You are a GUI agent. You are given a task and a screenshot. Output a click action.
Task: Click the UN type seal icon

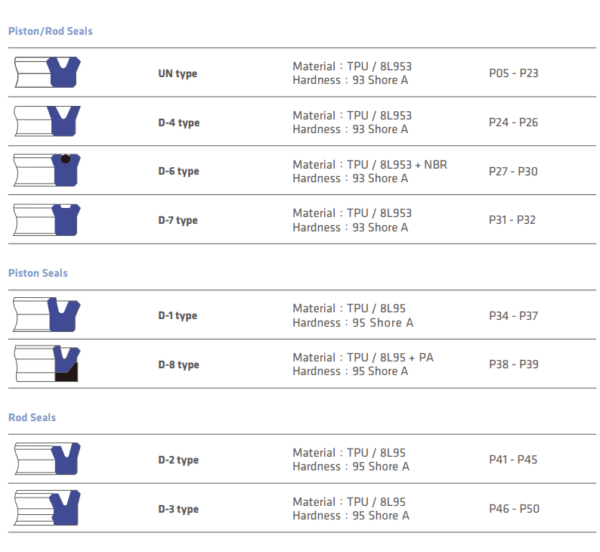click(x=48, y=73)
